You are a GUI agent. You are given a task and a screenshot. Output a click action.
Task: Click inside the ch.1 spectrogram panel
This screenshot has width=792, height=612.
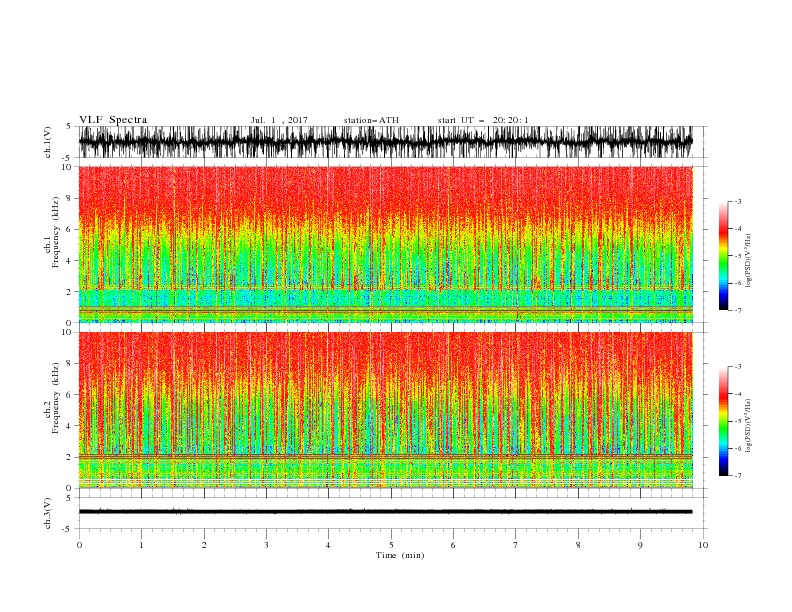[385, 244]
